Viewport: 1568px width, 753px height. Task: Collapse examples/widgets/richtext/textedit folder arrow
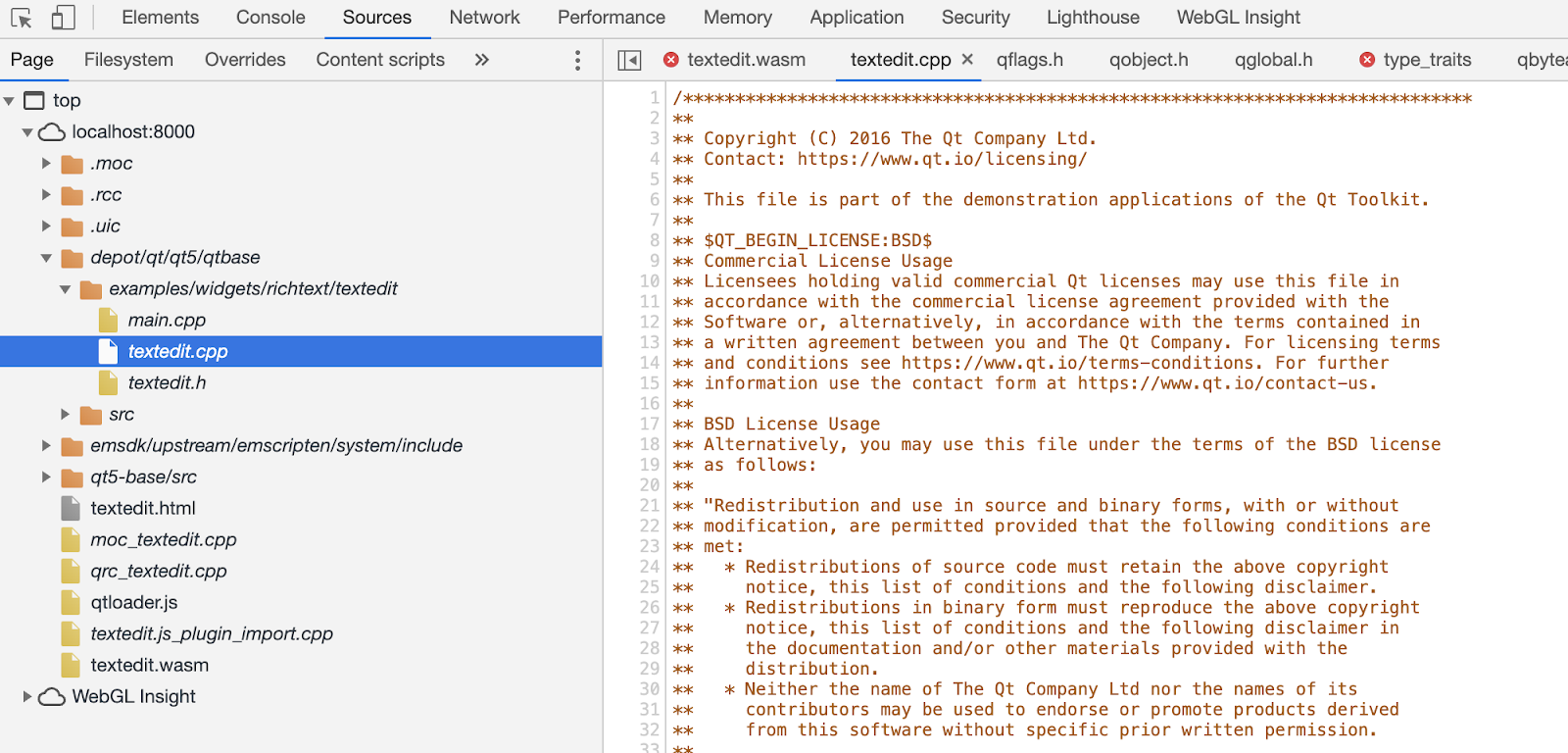tap(65, 289)
